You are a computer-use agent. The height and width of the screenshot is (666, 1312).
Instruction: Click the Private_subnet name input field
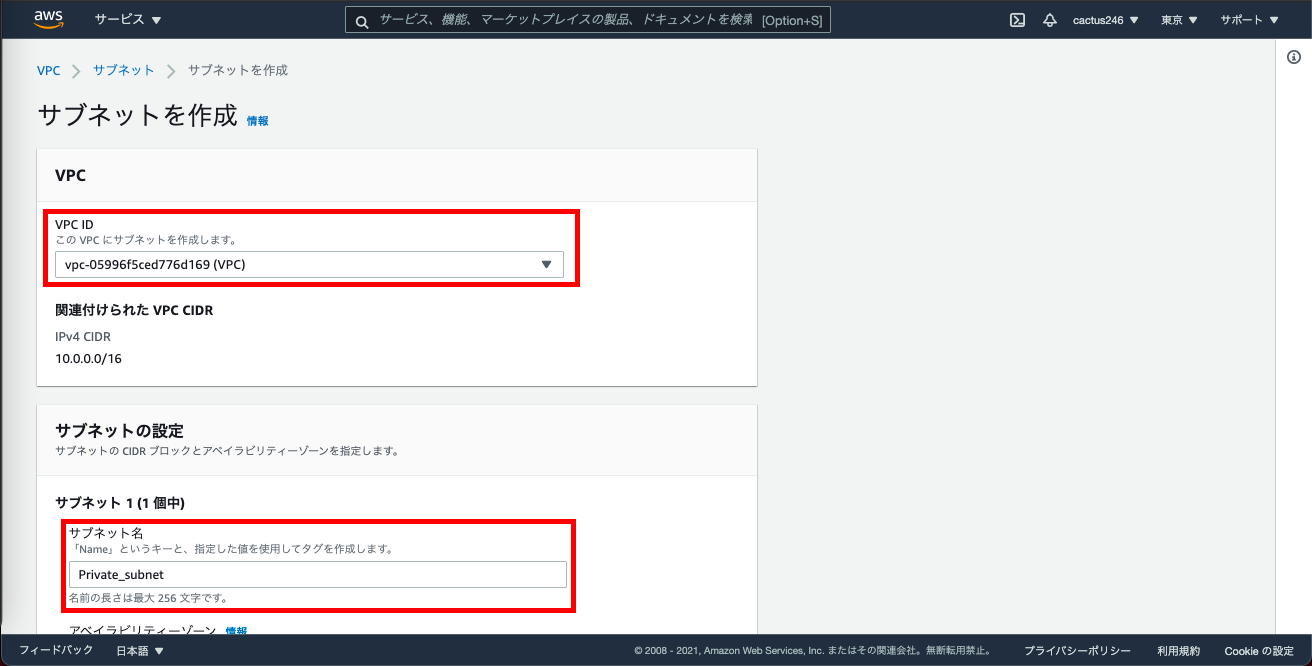[318, 574]
